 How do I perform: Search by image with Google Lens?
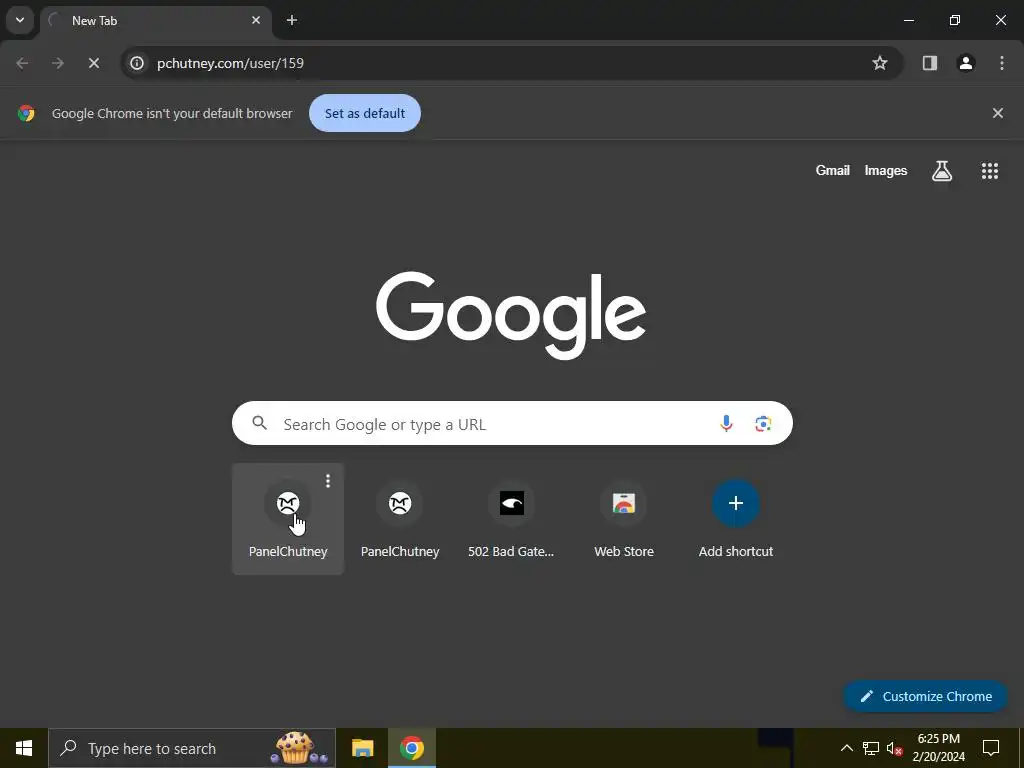coord(763,423)
